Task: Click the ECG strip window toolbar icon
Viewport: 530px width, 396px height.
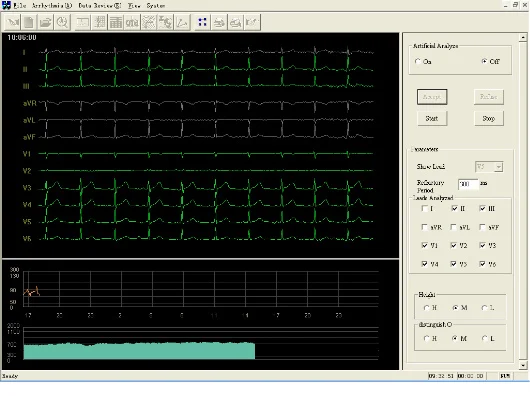Action: [x=83, y=22]
